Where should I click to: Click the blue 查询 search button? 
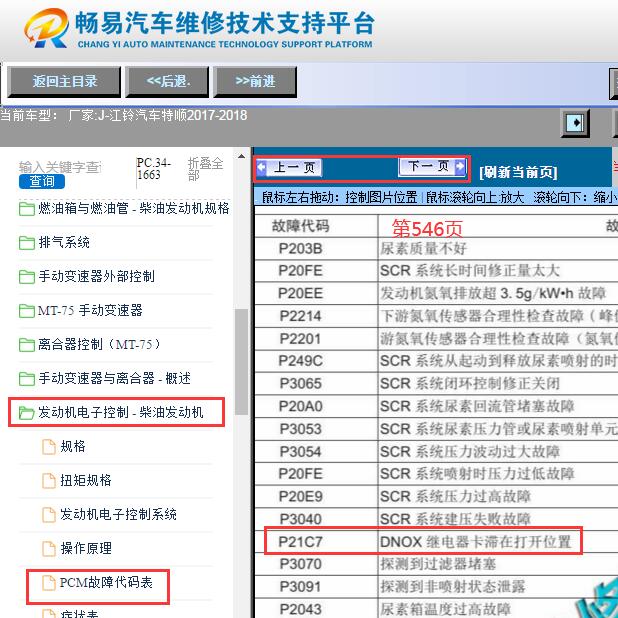(x=42, y=181)
